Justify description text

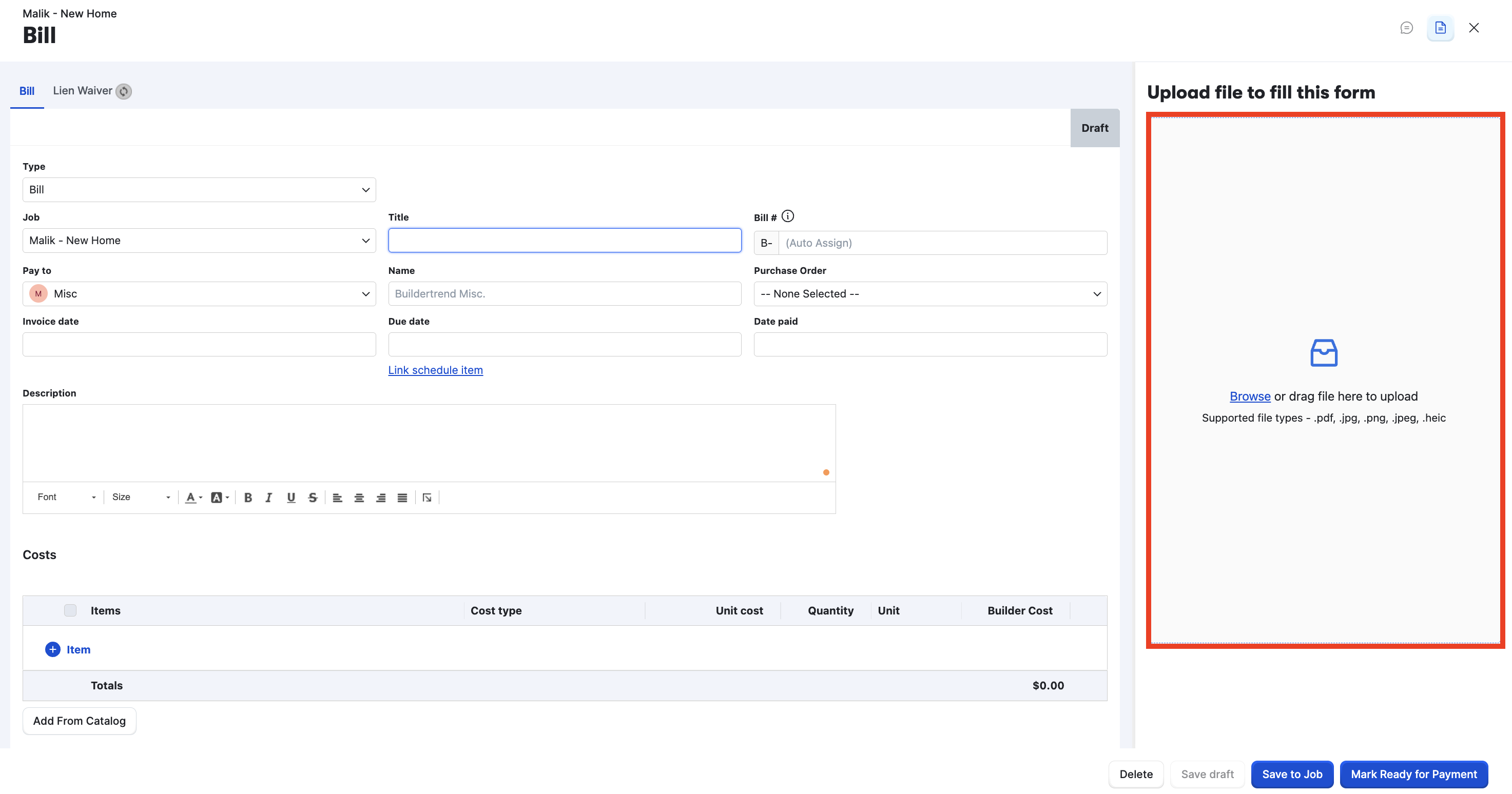coord(402,498)
